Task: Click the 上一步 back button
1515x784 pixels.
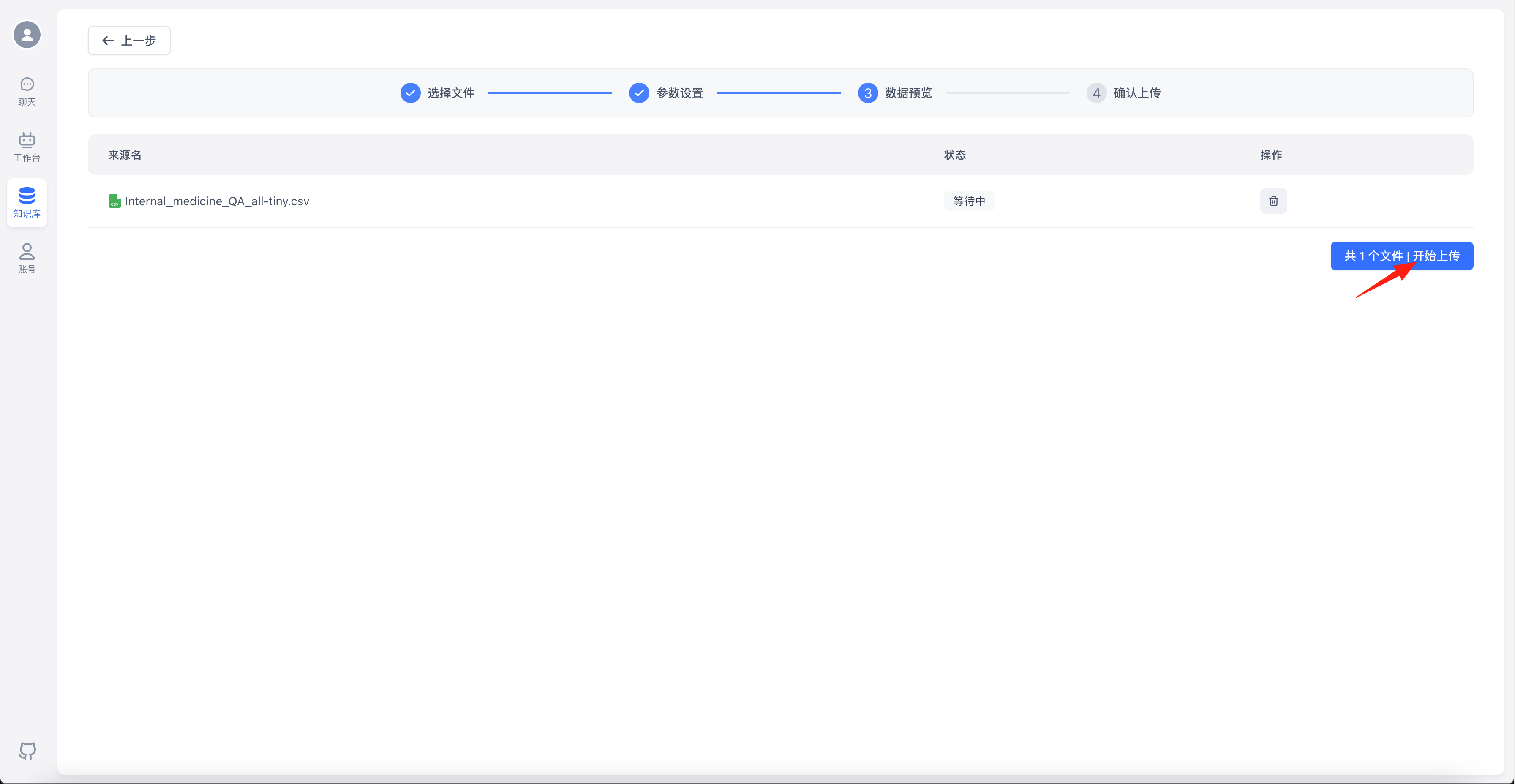Action: click(129, 41)
